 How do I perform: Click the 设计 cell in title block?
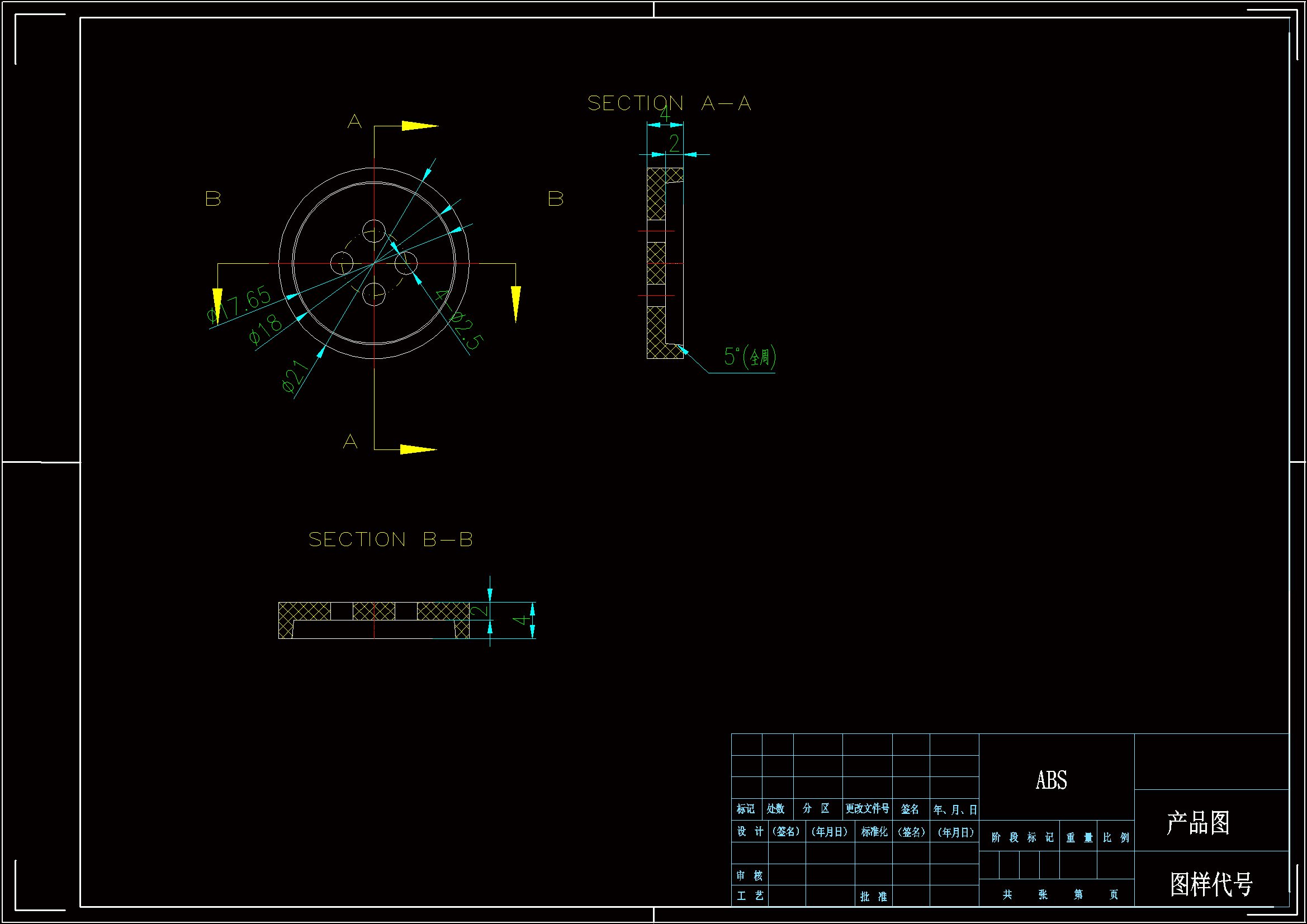750,832
